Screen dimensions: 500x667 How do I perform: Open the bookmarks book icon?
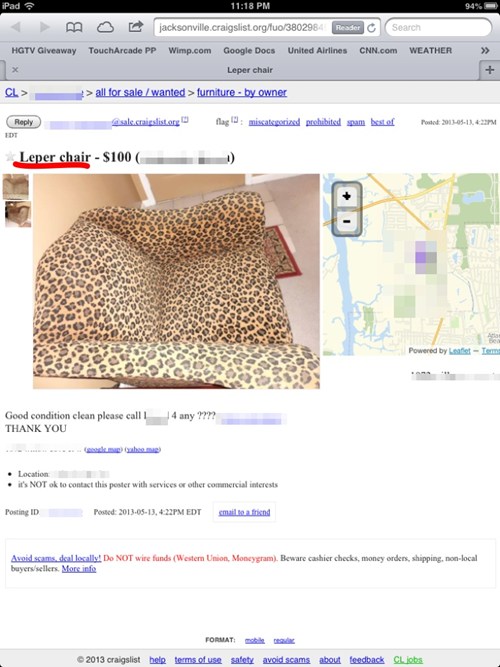74,28
